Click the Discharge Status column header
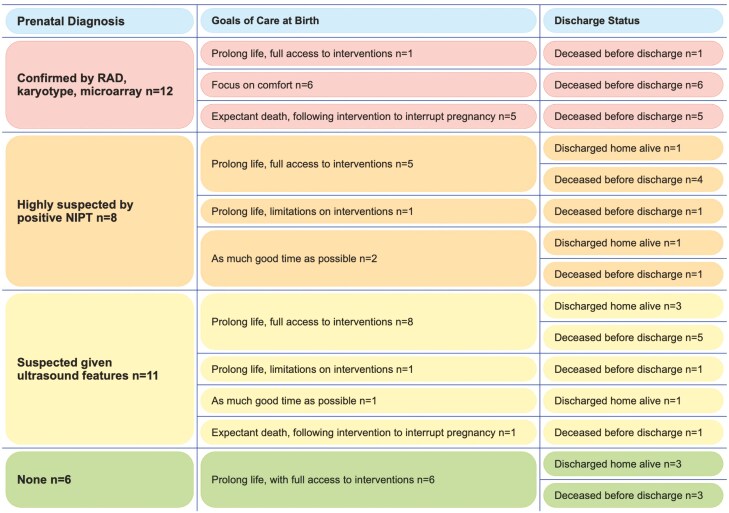The image size is (729, 513). pos(633,21)
